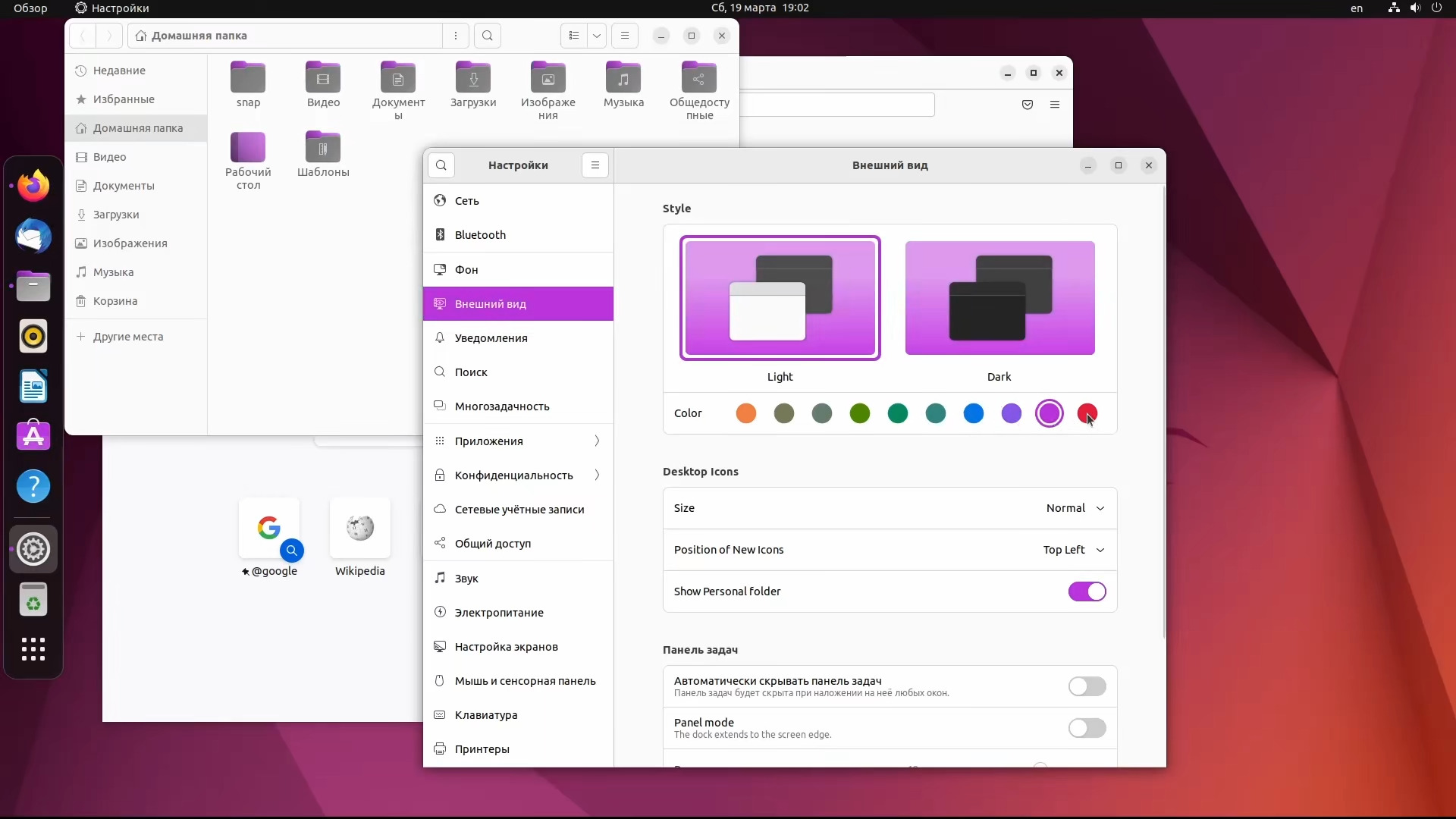Image resolution: width=1456 pixels, height=819 pixels.
Task: Expand the Конфиденциальность settings section
Action: [518, 475]
